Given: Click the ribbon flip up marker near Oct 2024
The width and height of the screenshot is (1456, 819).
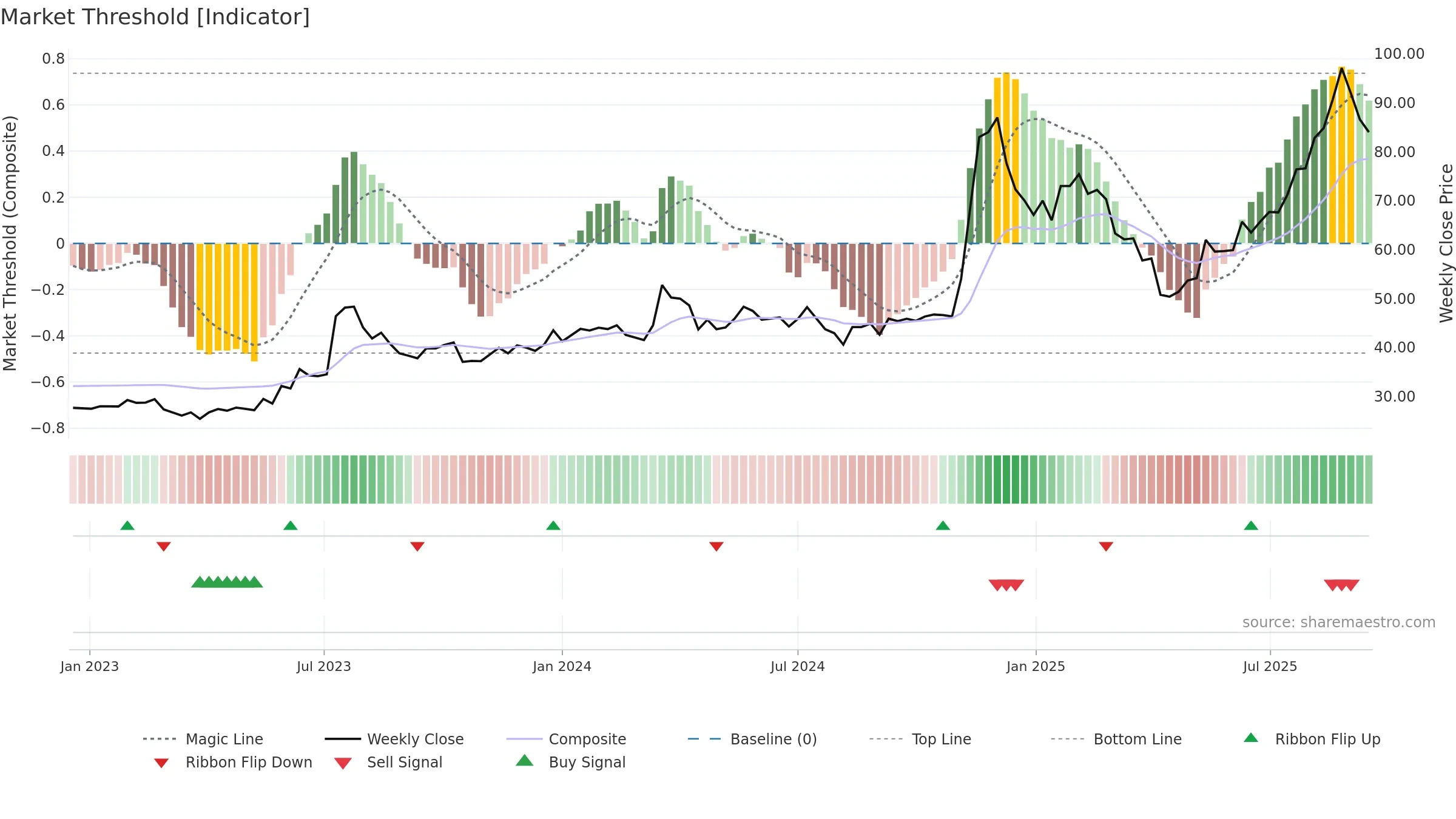Looking at the screenshot, I should pos(943,525).
